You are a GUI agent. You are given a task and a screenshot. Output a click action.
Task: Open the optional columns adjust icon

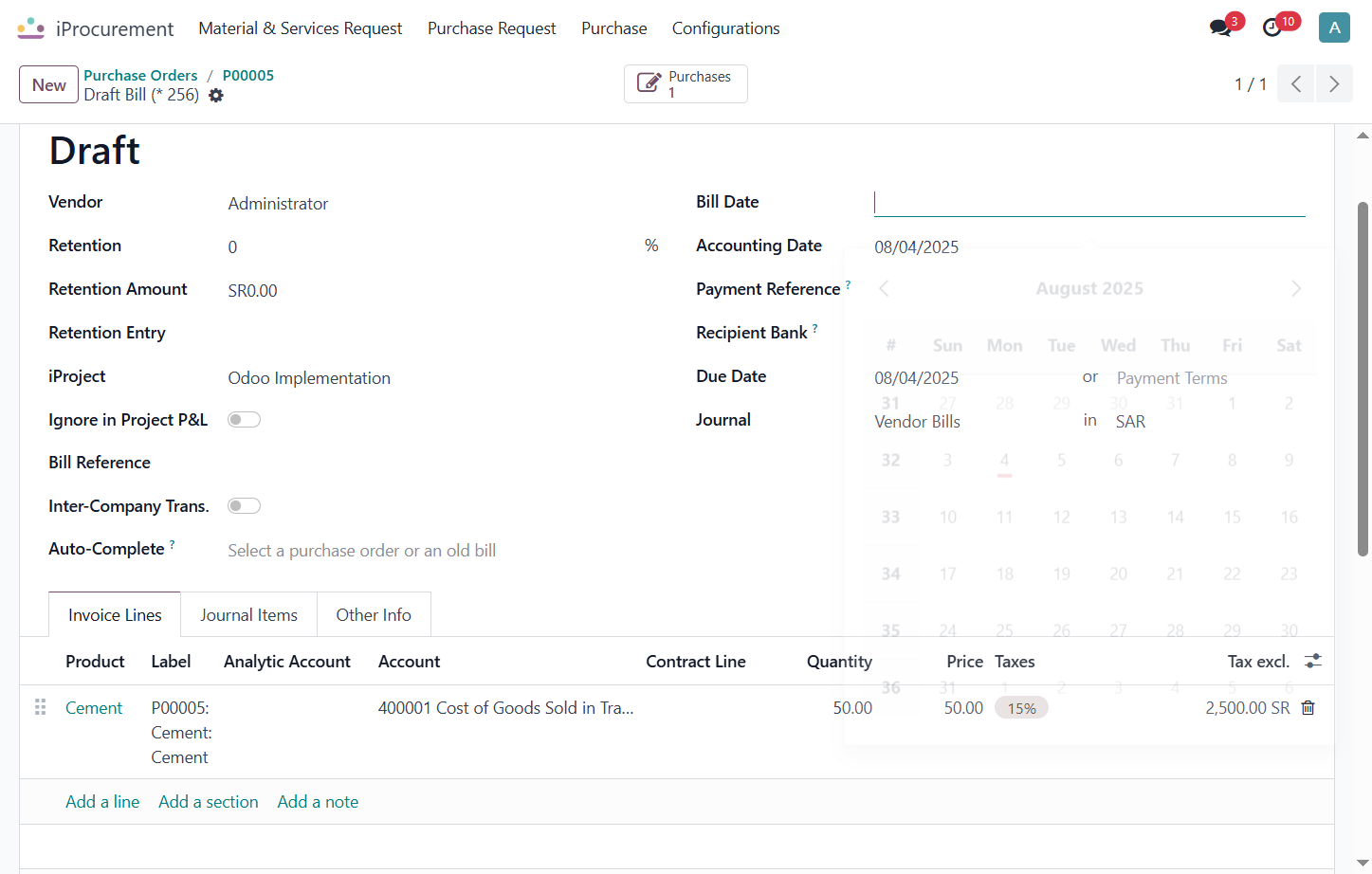pos(1313,662)
